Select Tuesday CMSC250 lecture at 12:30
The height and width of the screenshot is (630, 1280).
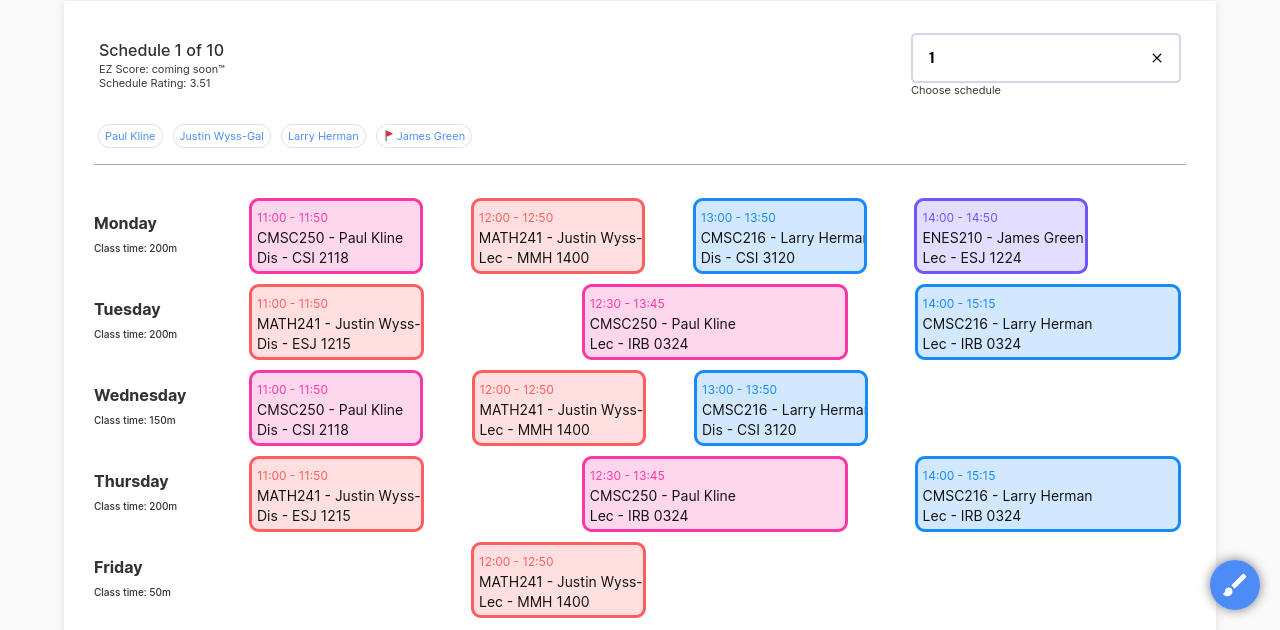click(x=715, y=322)
